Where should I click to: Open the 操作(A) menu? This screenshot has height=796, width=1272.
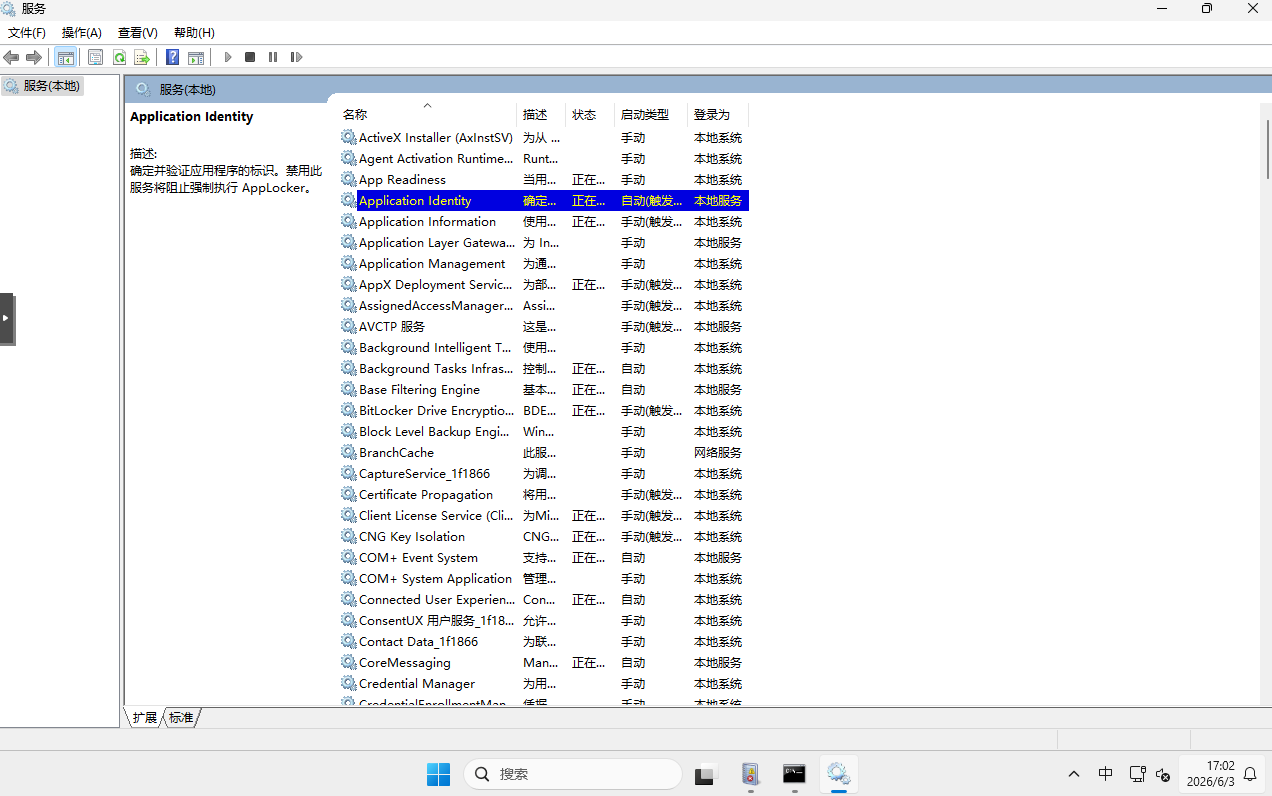(x=82, y=33)
